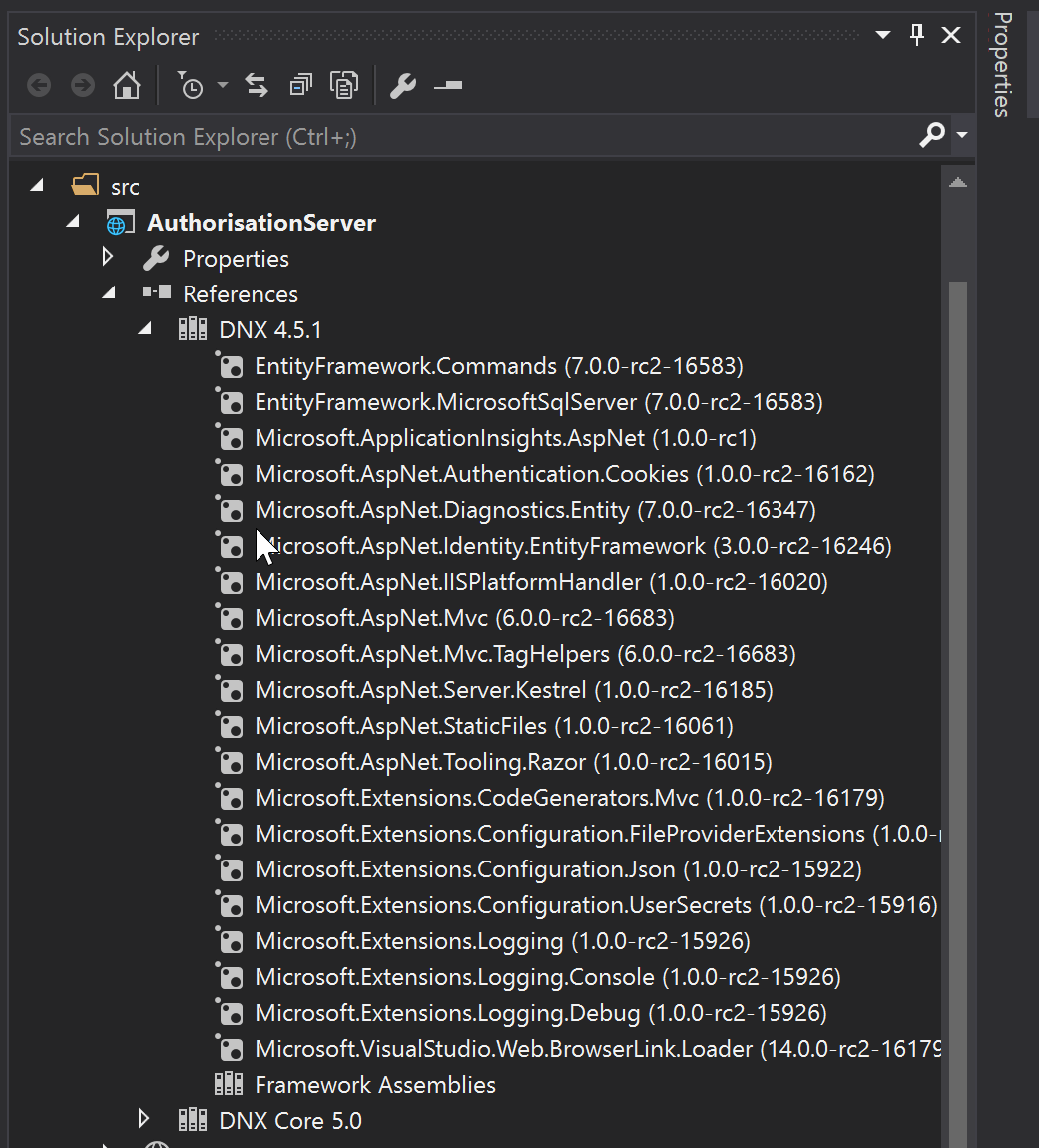Expand the Properties tree node
The width and height of the screenshot is (1039, 1148).
(108, 257)
